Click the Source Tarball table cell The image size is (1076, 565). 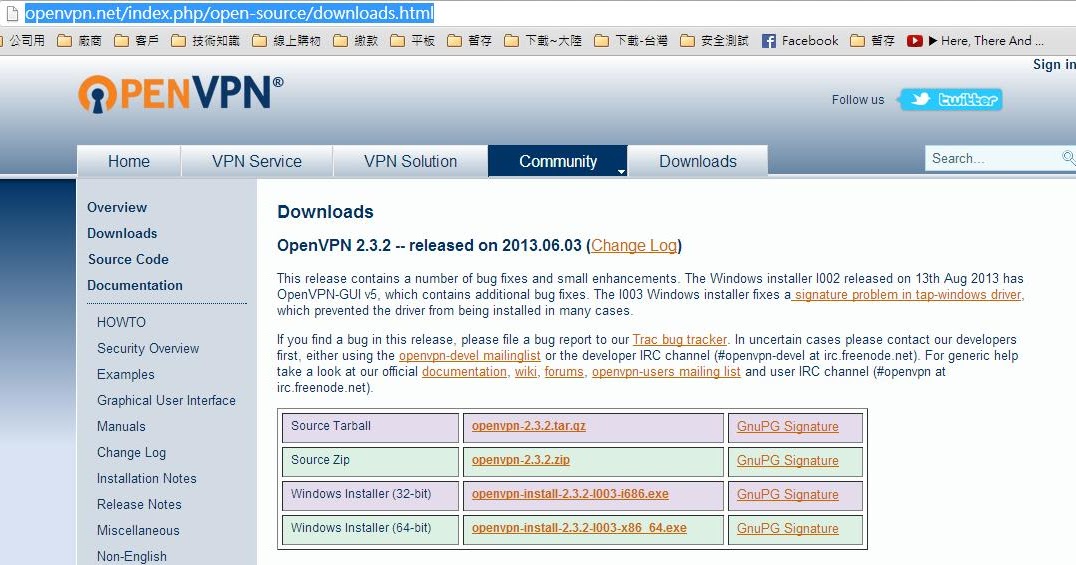coord(370,427)
